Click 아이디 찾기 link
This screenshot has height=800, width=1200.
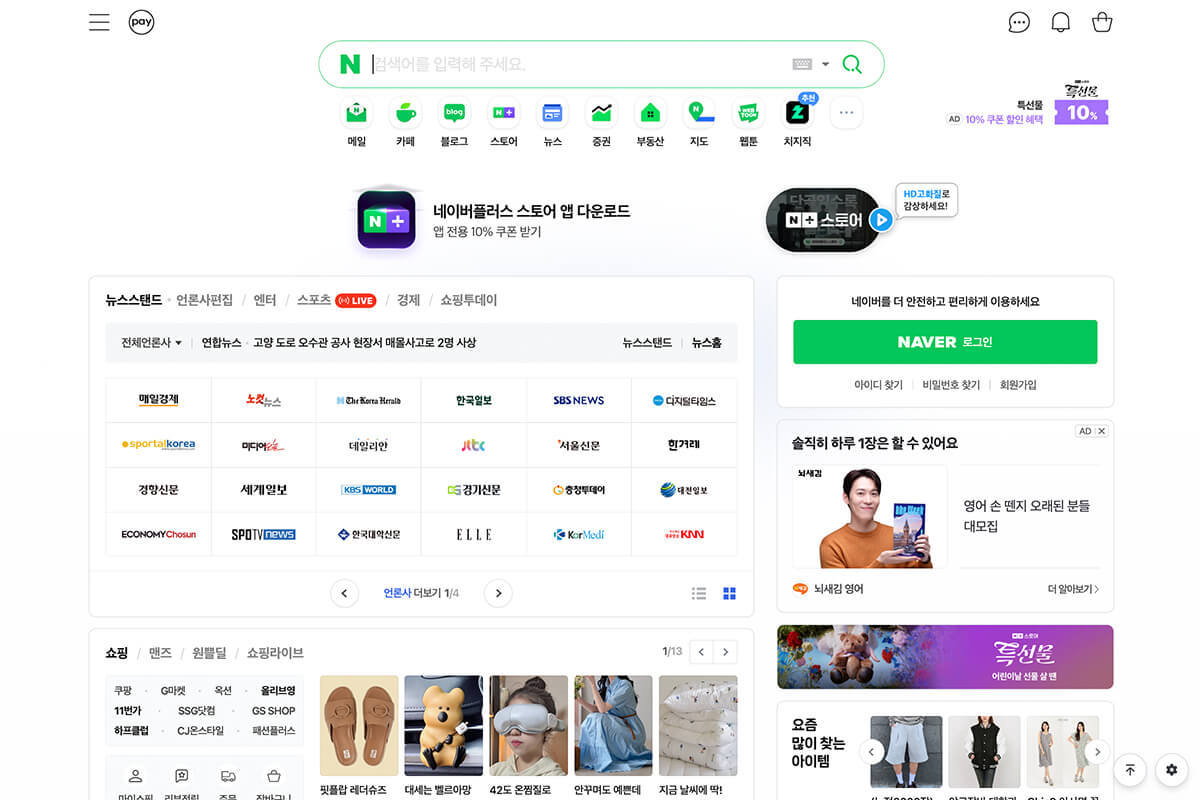(x=878, y=385)
